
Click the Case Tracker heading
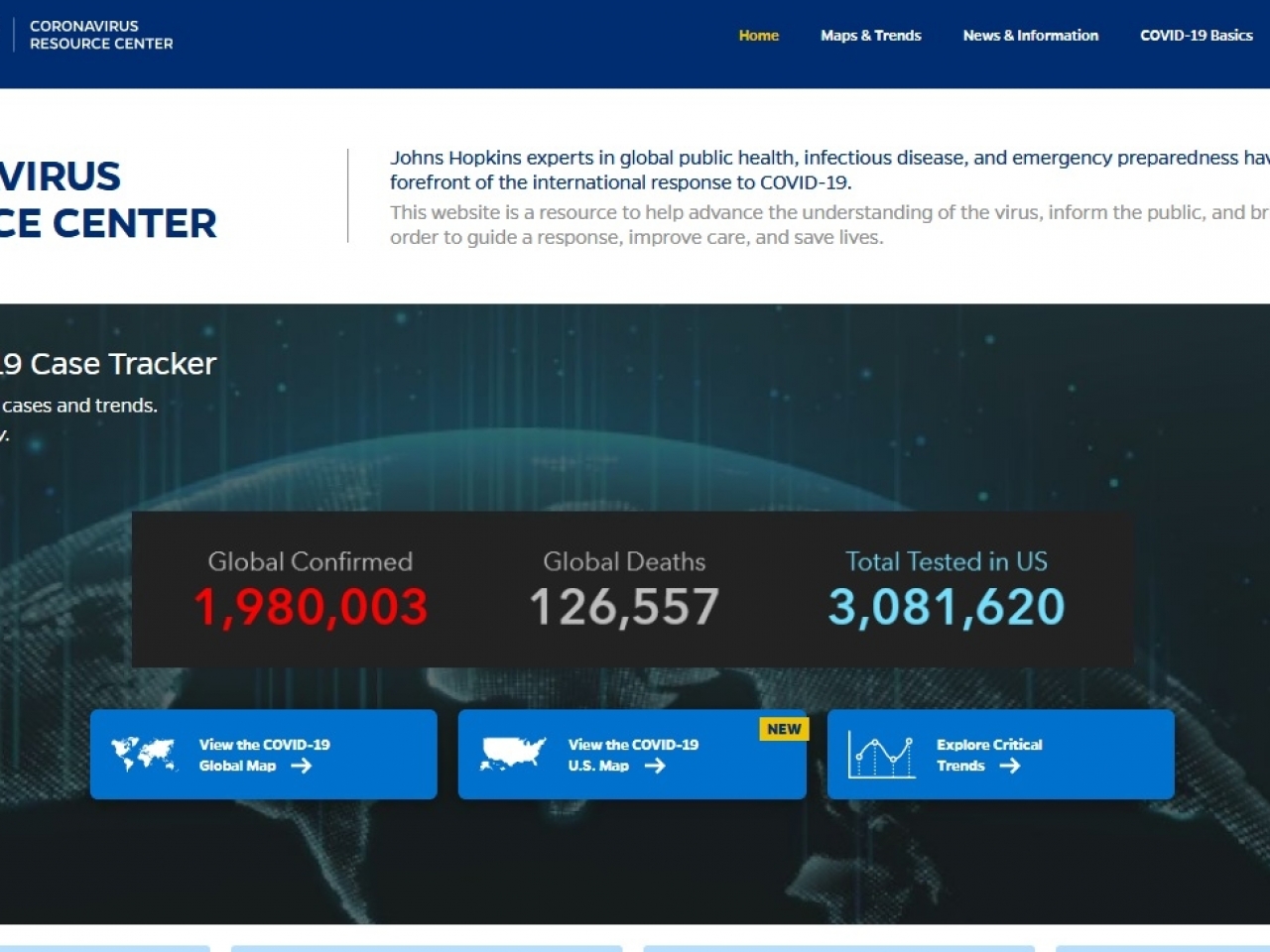(x=108, y=364)
